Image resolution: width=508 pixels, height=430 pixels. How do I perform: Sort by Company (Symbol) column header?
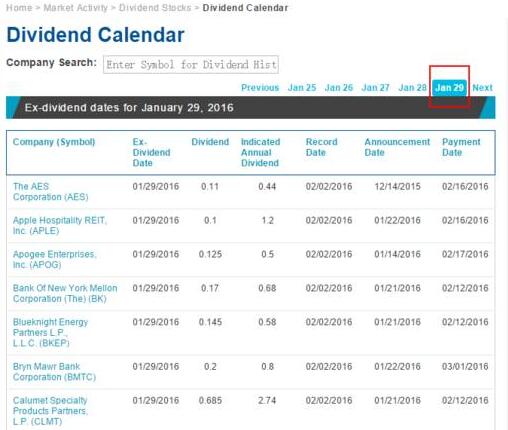pos(54,142)
